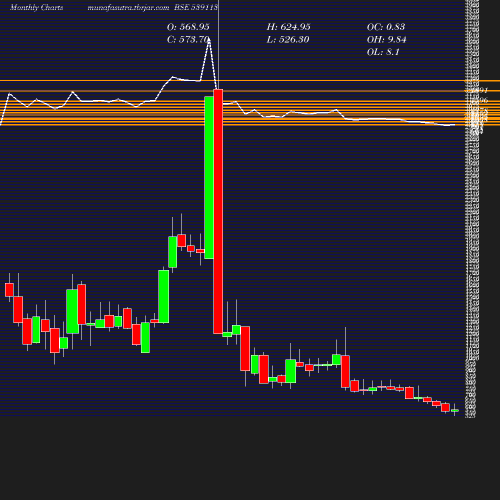Click the highest peak of the white line
Viewport: 500px width, 500px height.
point(209,40)
